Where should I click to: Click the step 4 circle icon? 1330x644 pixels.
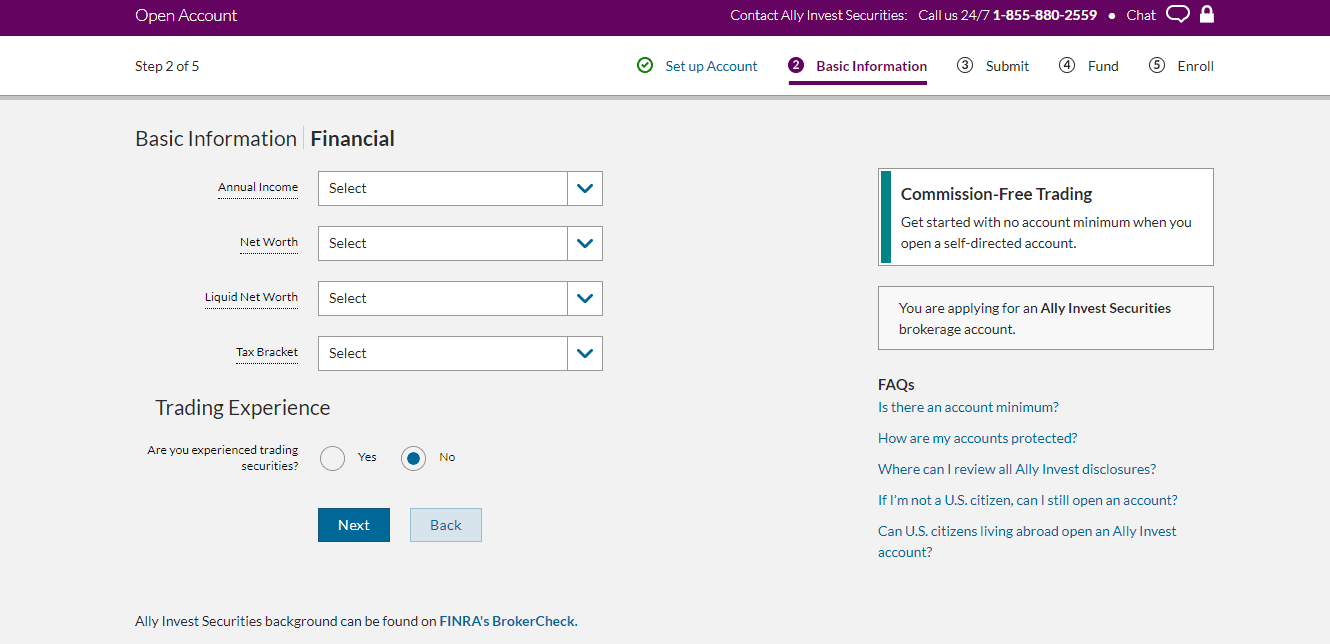1067,66
